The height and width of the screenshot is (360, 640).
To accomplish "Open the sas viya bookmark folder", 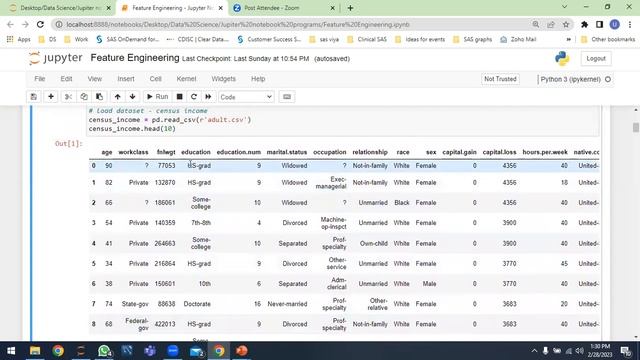I will [x=324, y=40].
